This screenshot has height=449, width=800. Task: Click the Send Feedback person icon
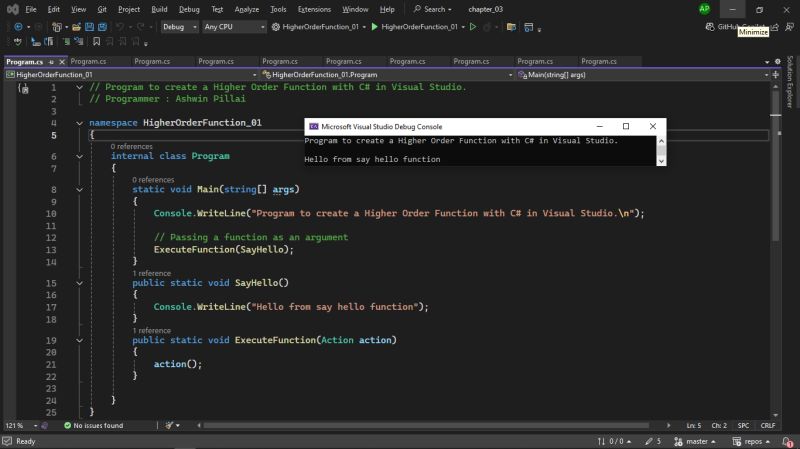(789, 27)
